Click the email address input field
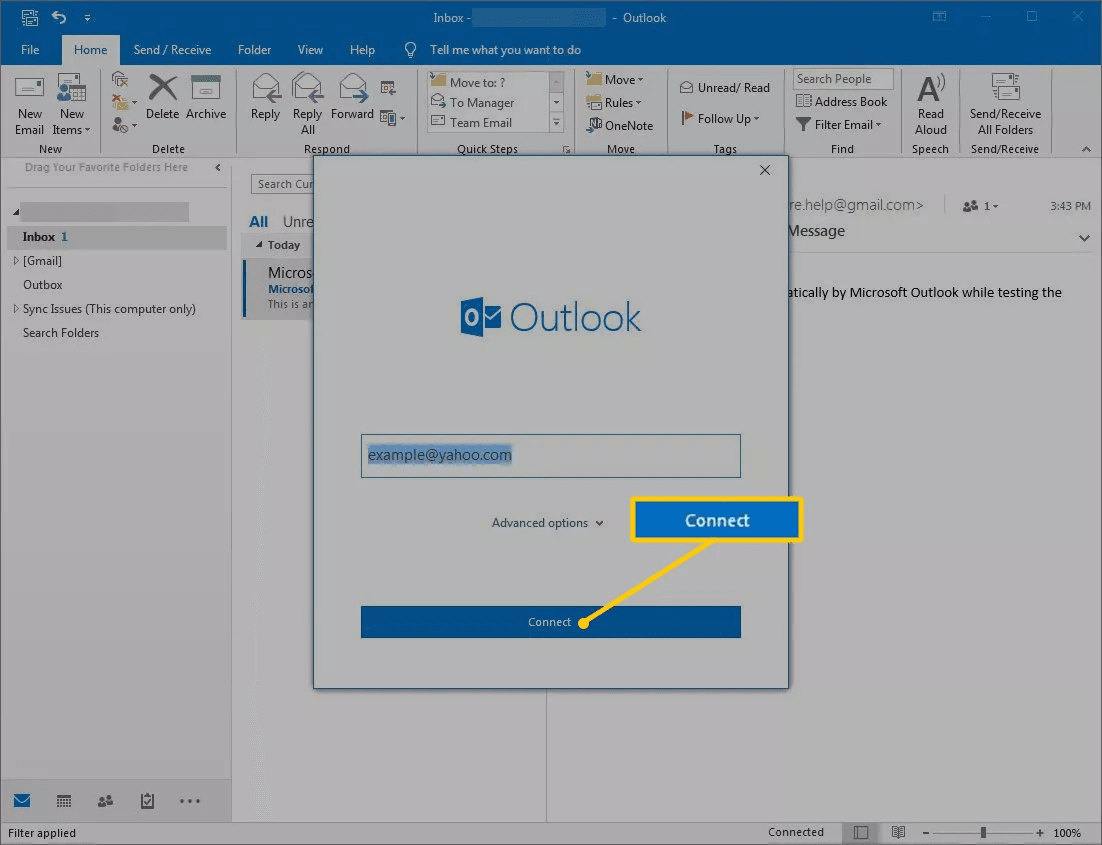Screen dimensions: 1102x845 coord(550,456)
